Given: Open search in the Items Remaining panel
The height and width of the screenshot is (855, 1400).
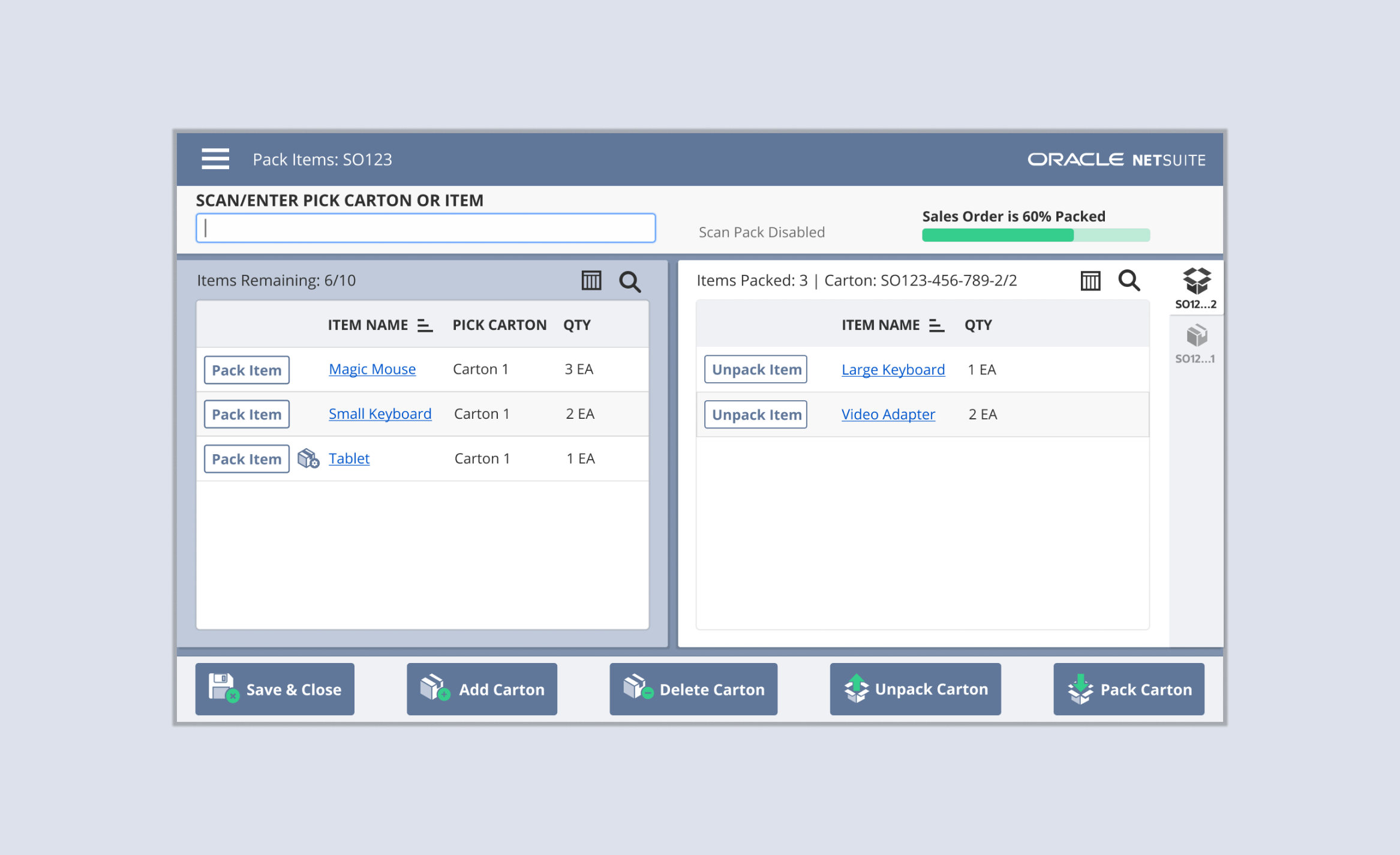Looking at the screenshot, I should [x=630, y=280].
